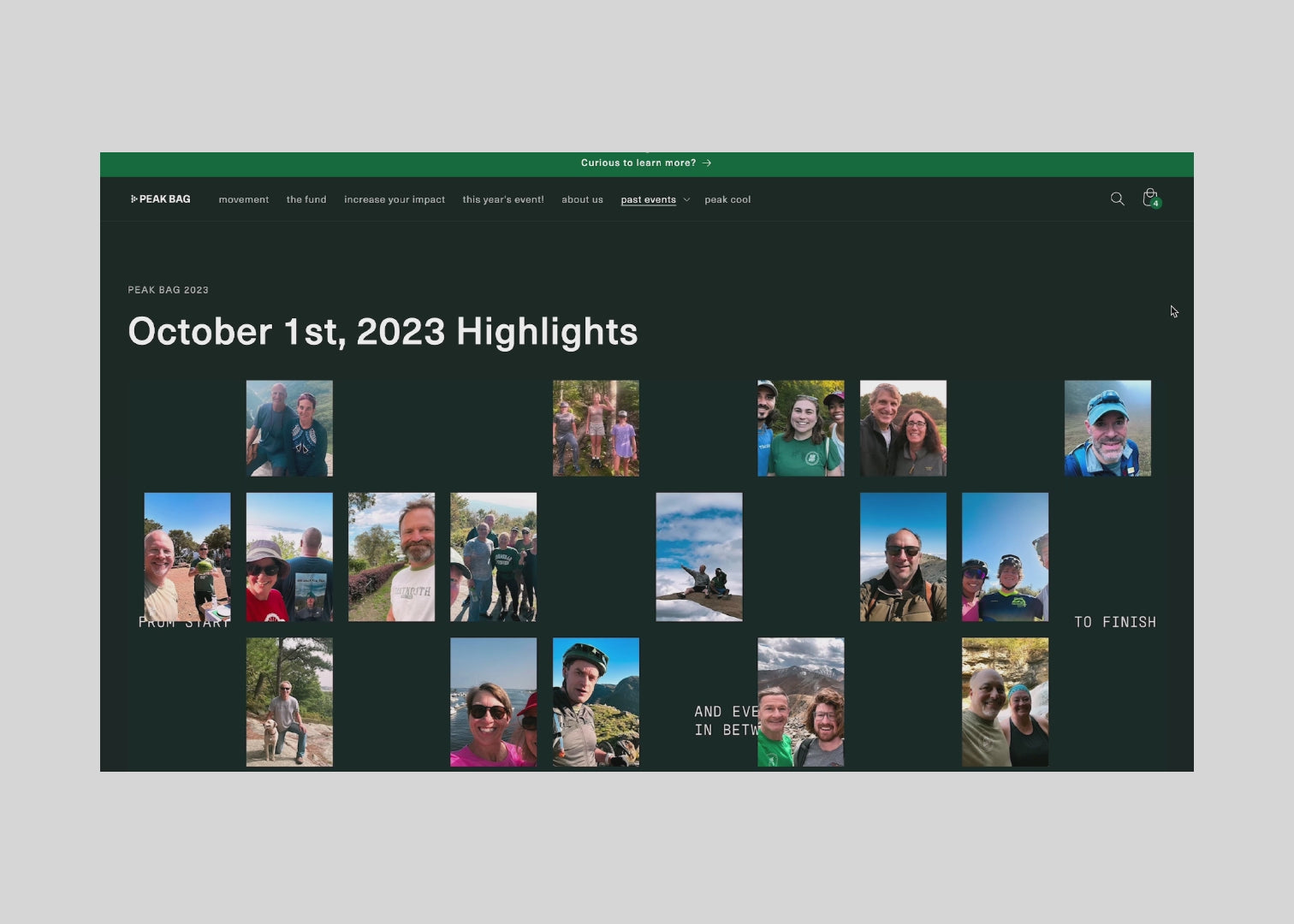This screenshot has width=1294, height=924.
Task: Open the fund menu item
Action: 306,199
